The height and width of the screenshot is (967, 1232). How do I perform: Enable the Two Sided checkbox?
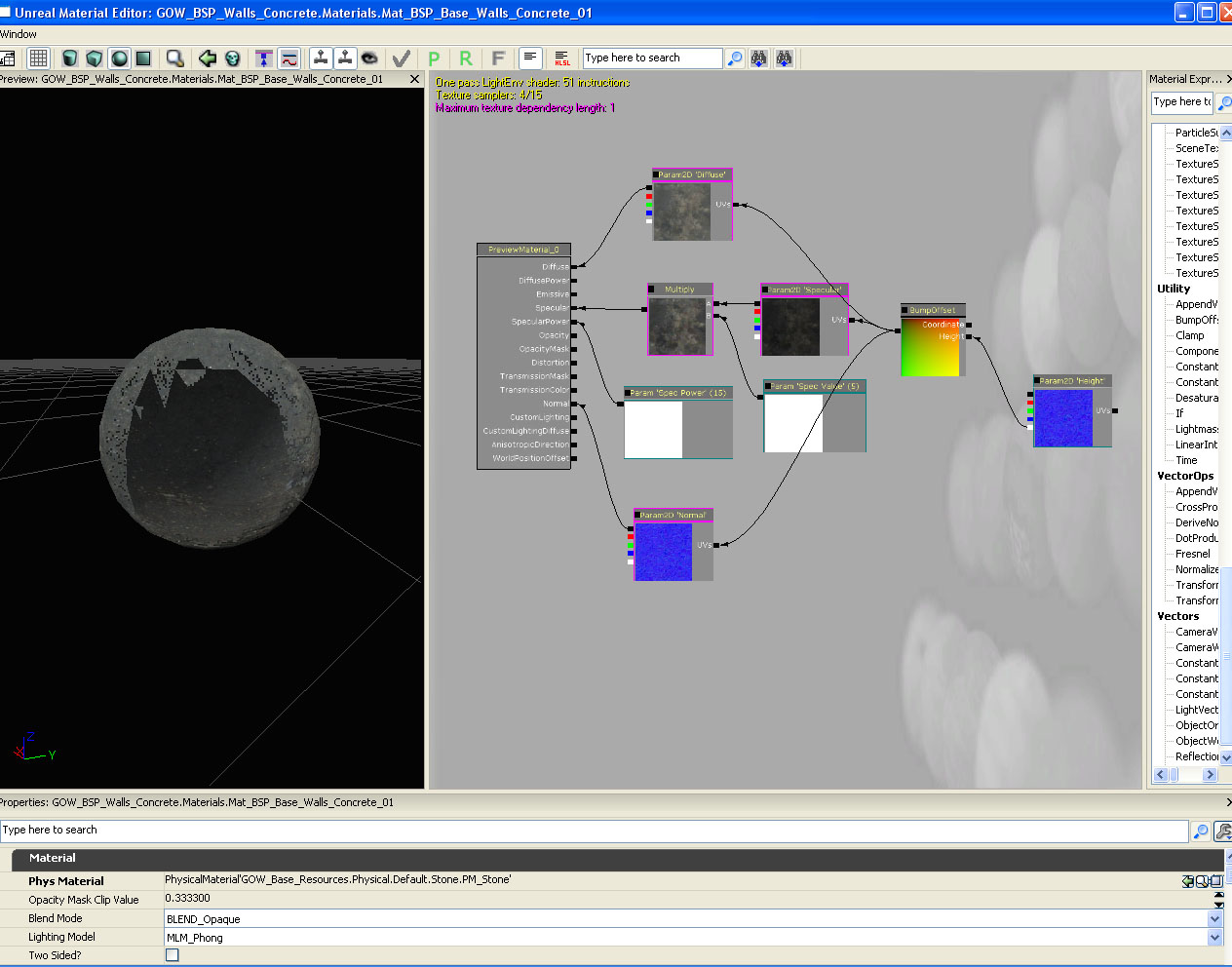(173, 955)
